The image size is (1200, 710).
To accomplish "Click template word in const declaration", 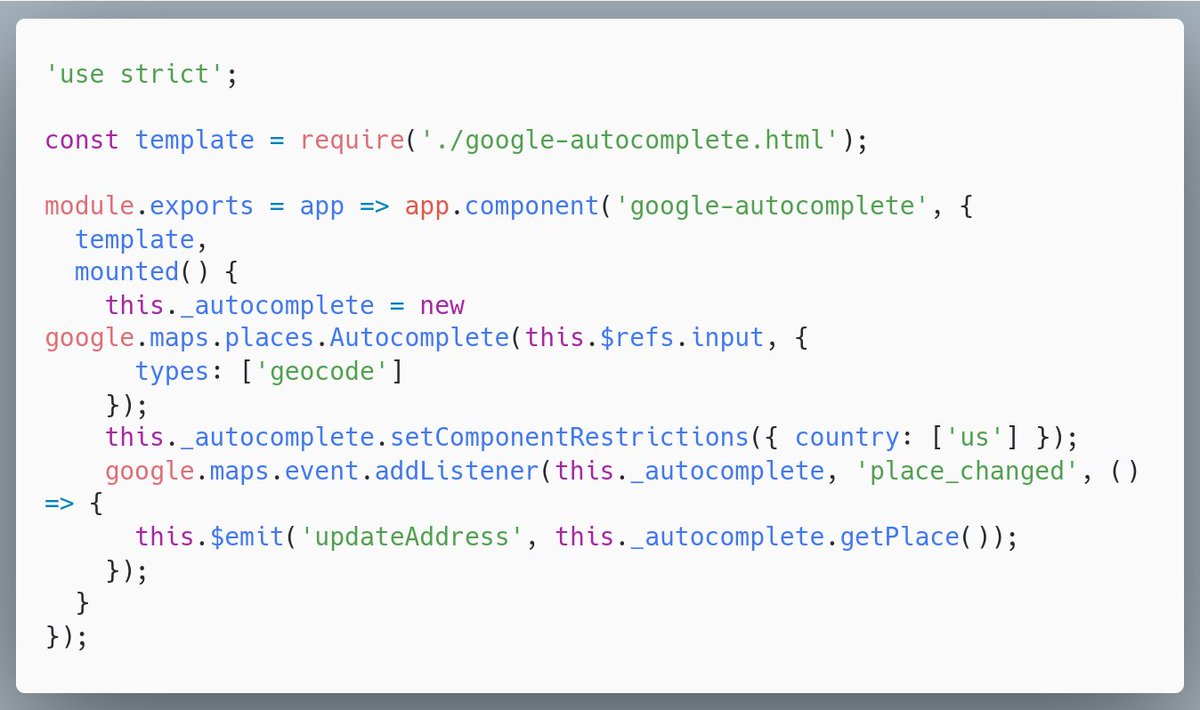I will pos(195,140).
